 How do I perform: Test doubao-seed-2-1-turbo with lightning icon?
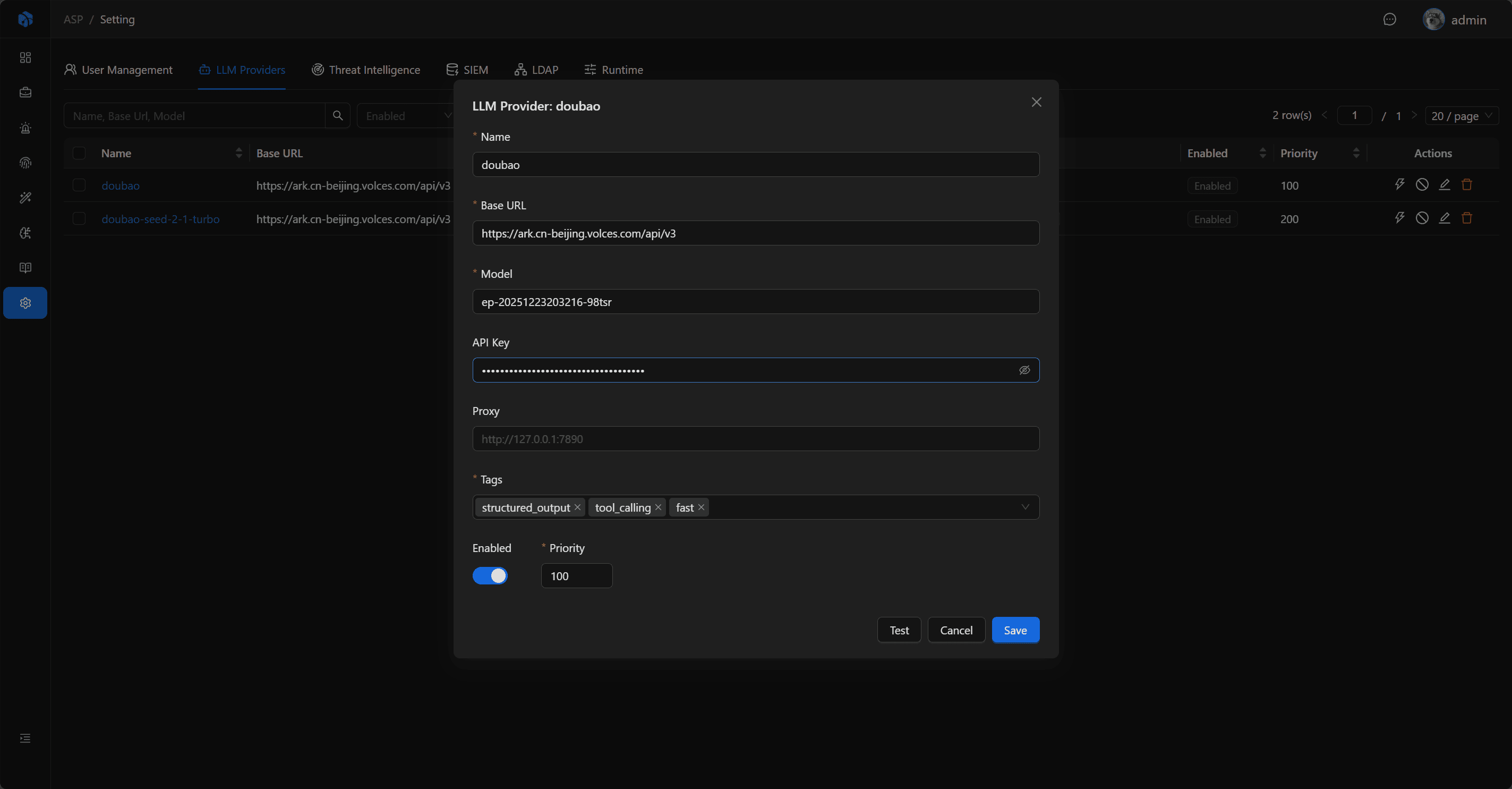[1400, 218]
